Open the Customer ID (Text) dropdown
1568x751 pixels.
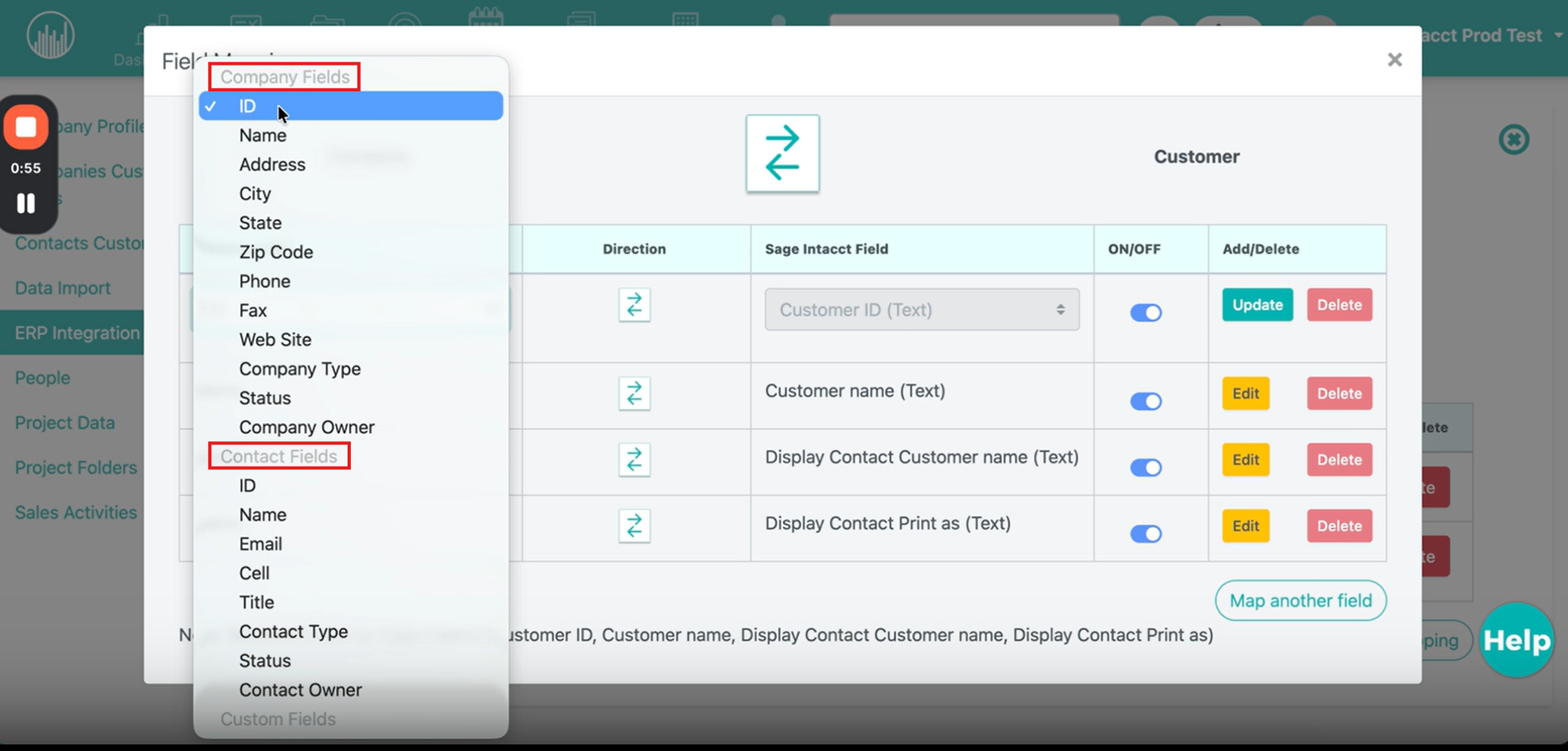[921, 310]
